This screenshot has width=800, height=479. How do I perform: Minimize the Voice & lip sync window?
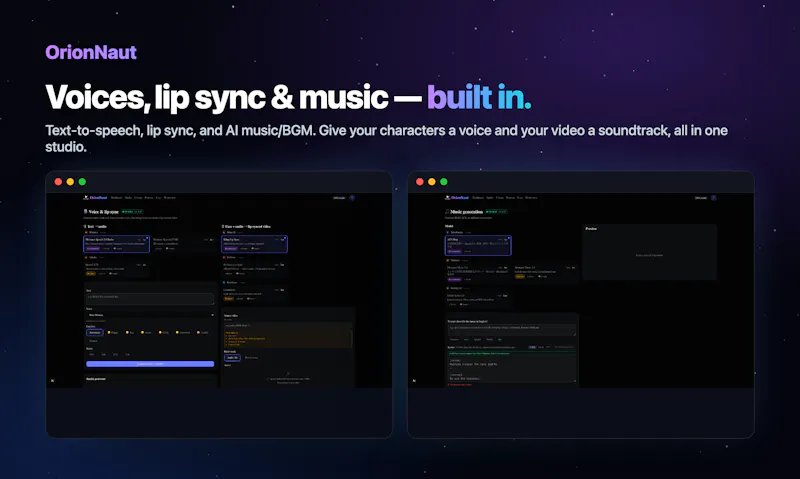click(x=70, y=182)
